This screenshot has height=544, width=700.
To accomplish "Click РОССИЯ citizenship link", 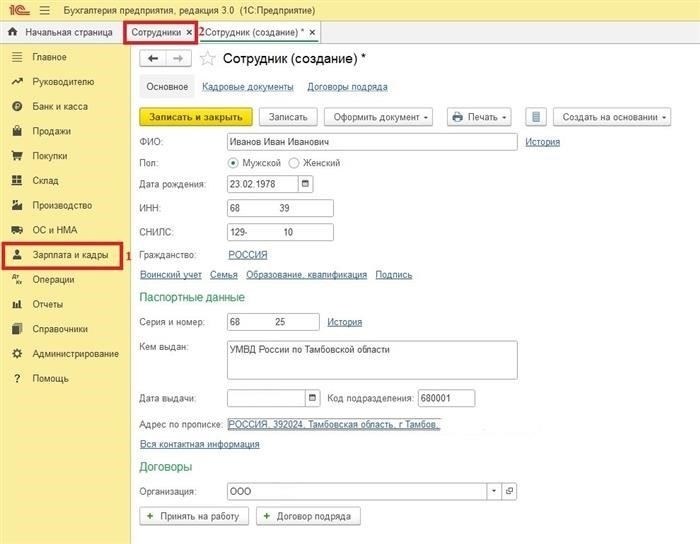I will tap(248, 255).
